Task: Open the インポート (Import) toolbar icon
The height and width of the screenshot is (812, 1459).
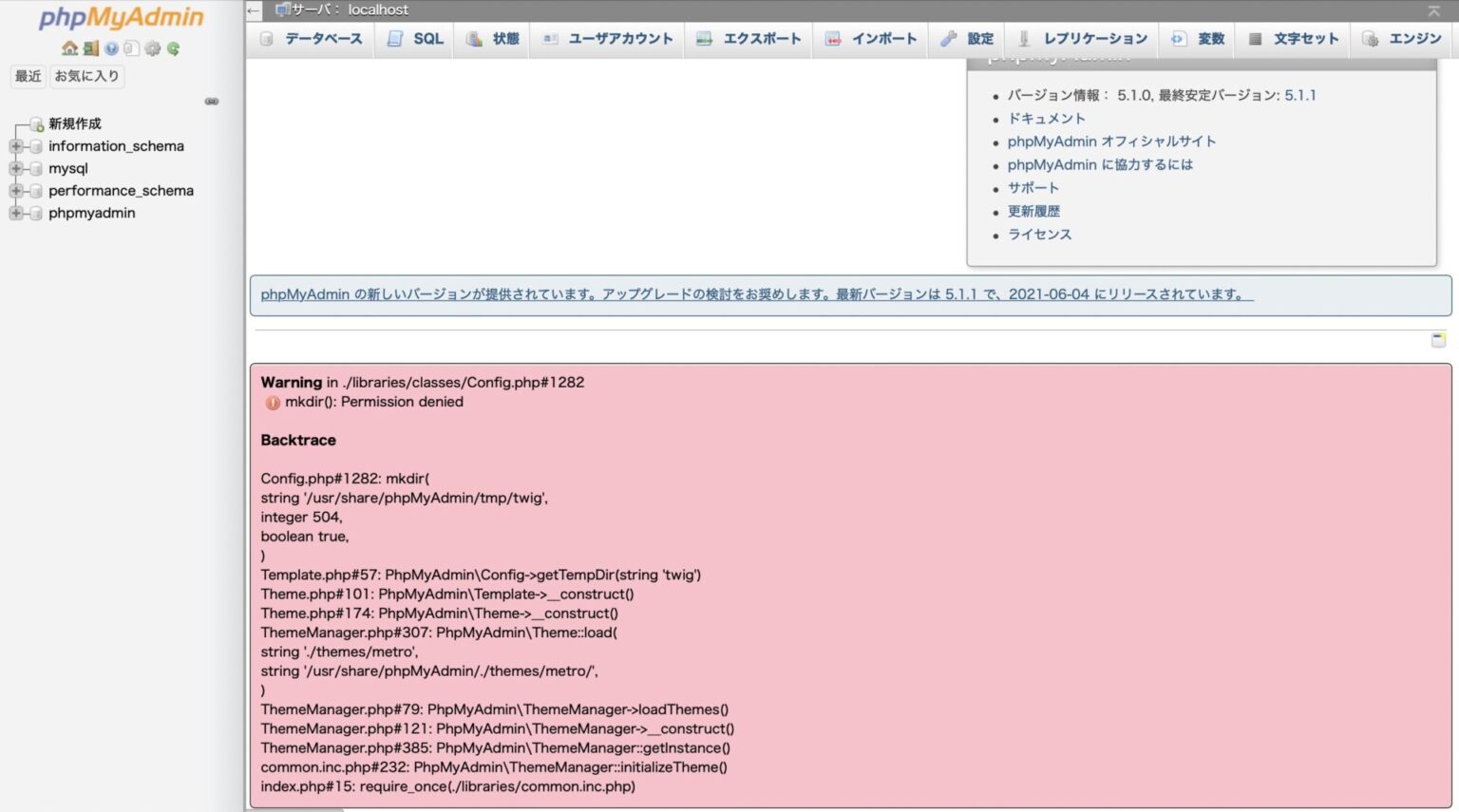Action: [x=869, y=39]
